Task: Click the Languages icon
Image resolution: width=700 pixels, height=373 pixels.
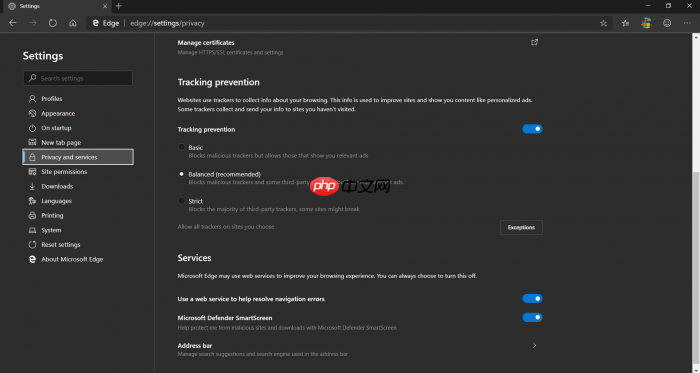Action: point(32,201)
